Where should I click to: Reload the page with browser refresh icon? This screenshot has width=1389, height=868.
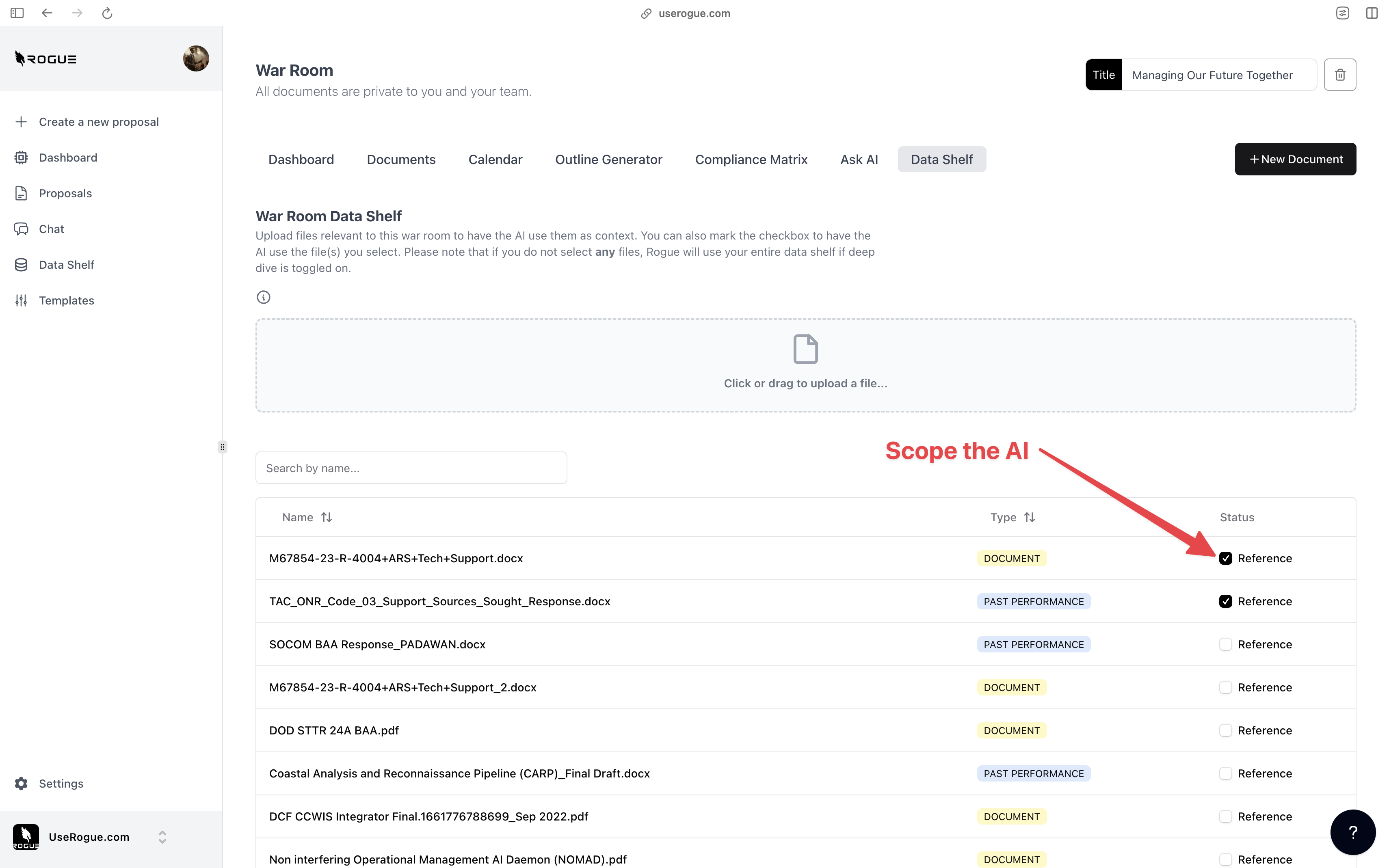pos(107,13)
